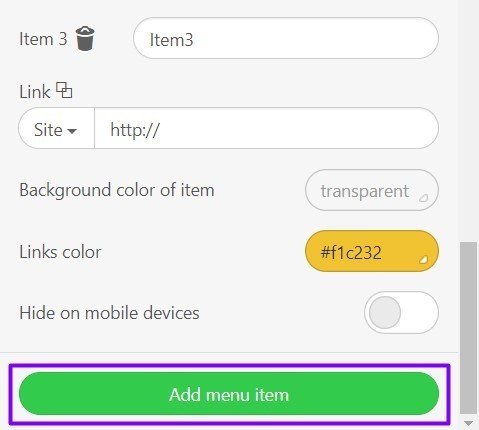This screenshot has width=479, height=430.
Task: Open the transparent background color picker
Action: [372, 190]
